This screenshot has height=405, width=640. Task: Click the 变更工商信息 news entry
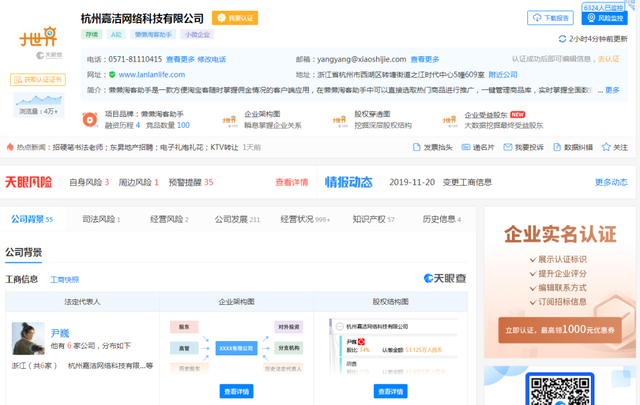pos(467,182)
